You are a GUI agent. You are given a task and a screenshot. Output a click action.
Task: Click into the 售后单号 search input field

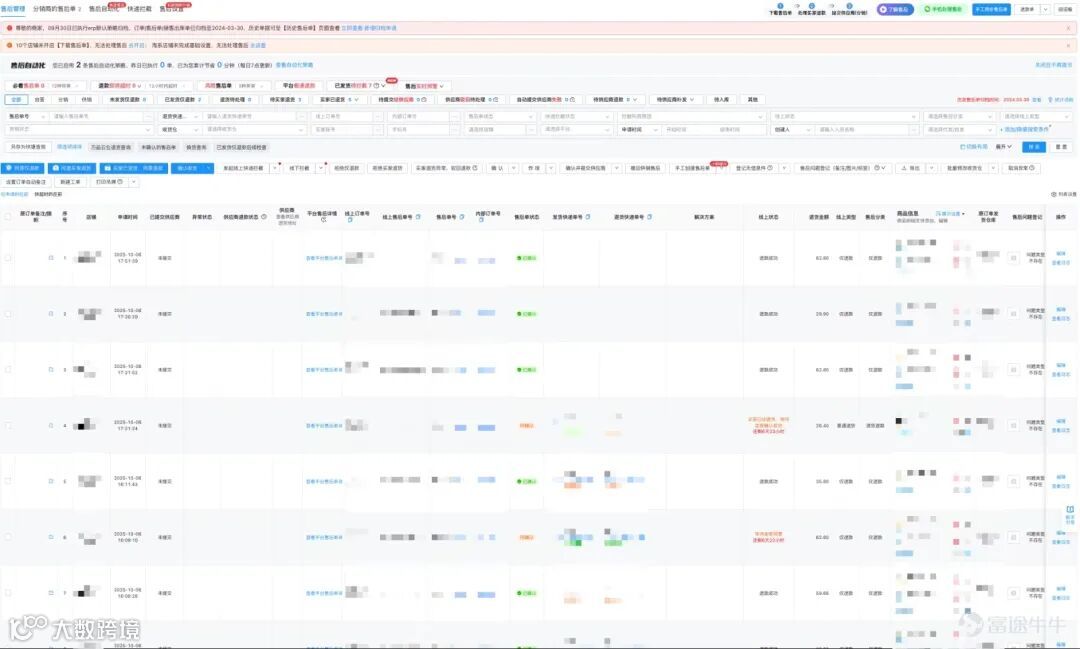click(98, 116)
